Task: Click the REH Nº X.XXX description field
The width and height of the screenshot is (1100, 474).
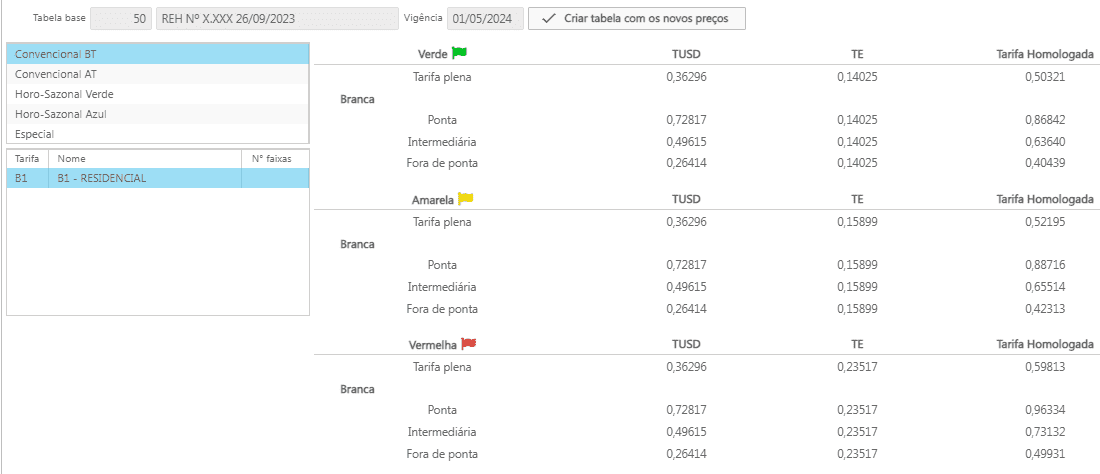Action: pyautogui.click(x=276, y=19)
